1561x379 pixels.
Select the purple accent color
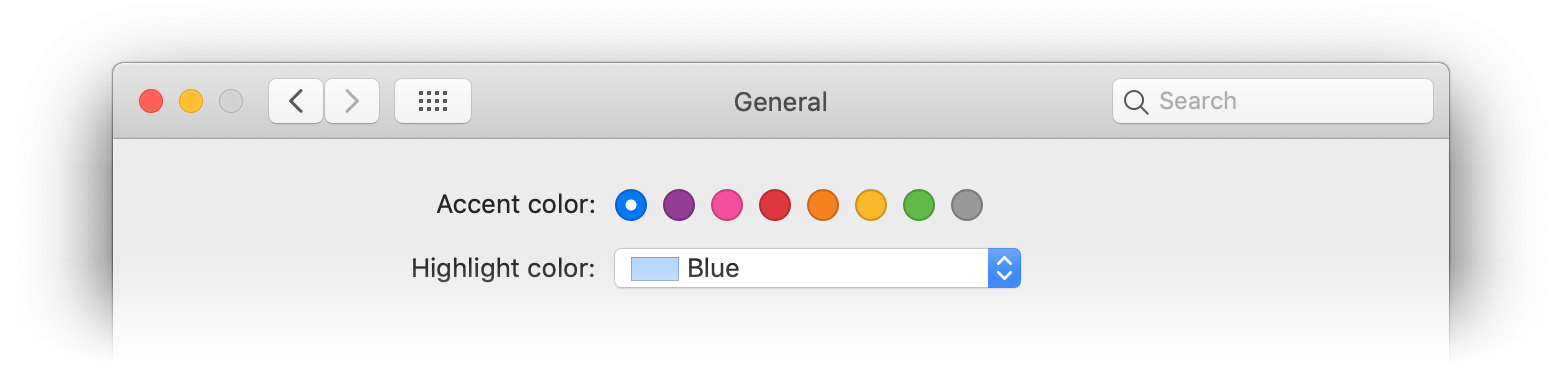pyautogui.click(x=679, y=205)
